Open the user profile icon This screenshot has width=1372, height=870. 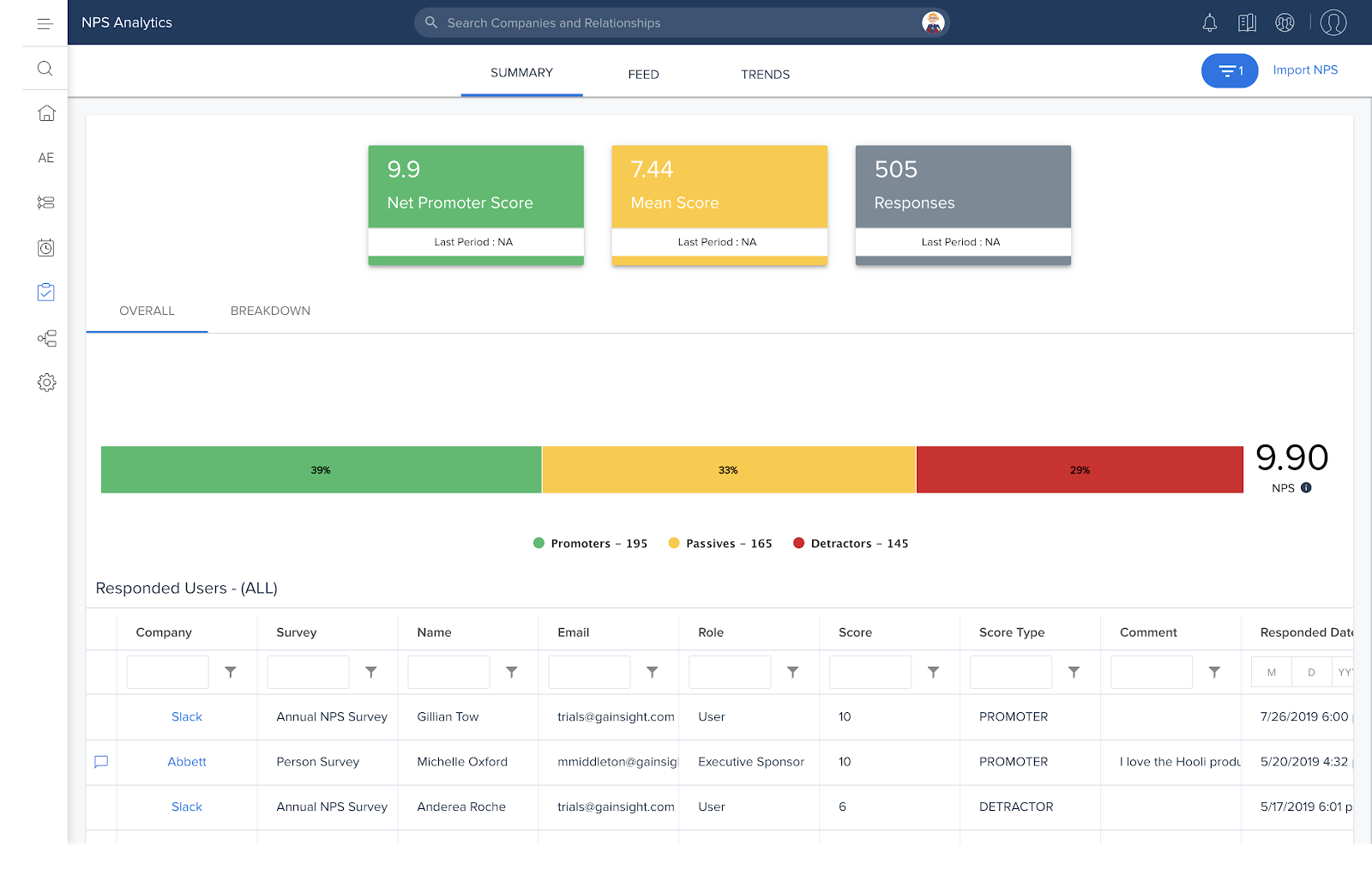(1333, 23)
